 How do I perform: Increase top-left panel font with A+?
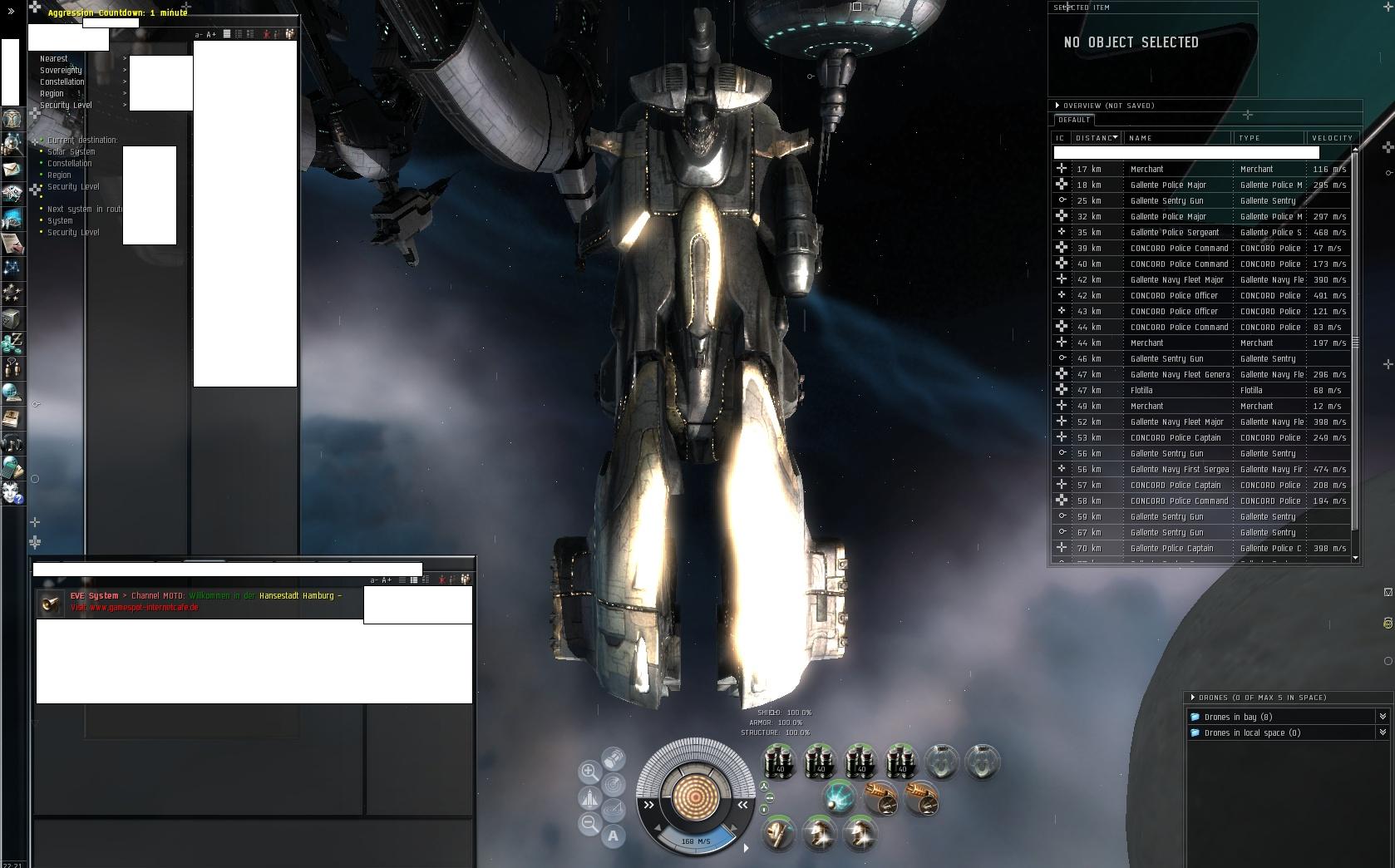point(211,34)
